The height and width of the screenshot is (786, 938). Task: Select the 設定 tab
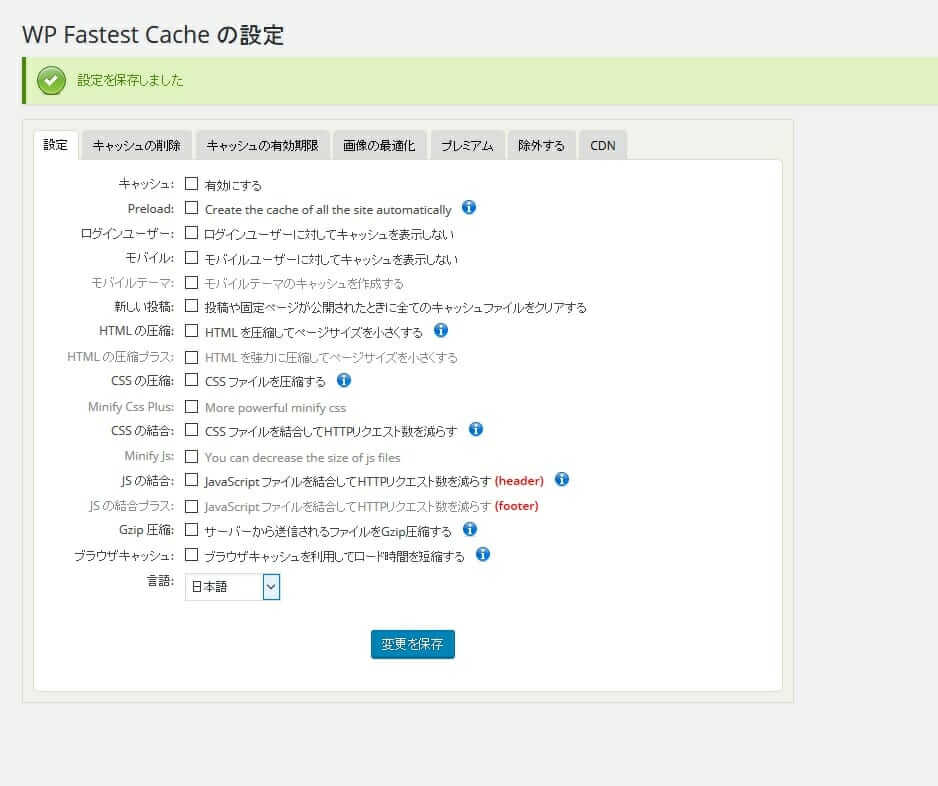pos(56,145)
